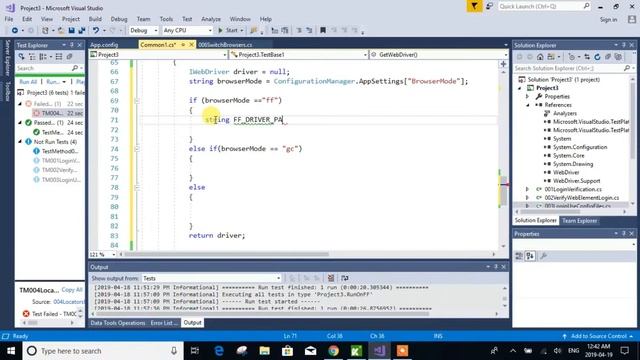The image size is (640, 360).
Task: Open the GetWebDriver() member dropdown
Action: (439, 54)
